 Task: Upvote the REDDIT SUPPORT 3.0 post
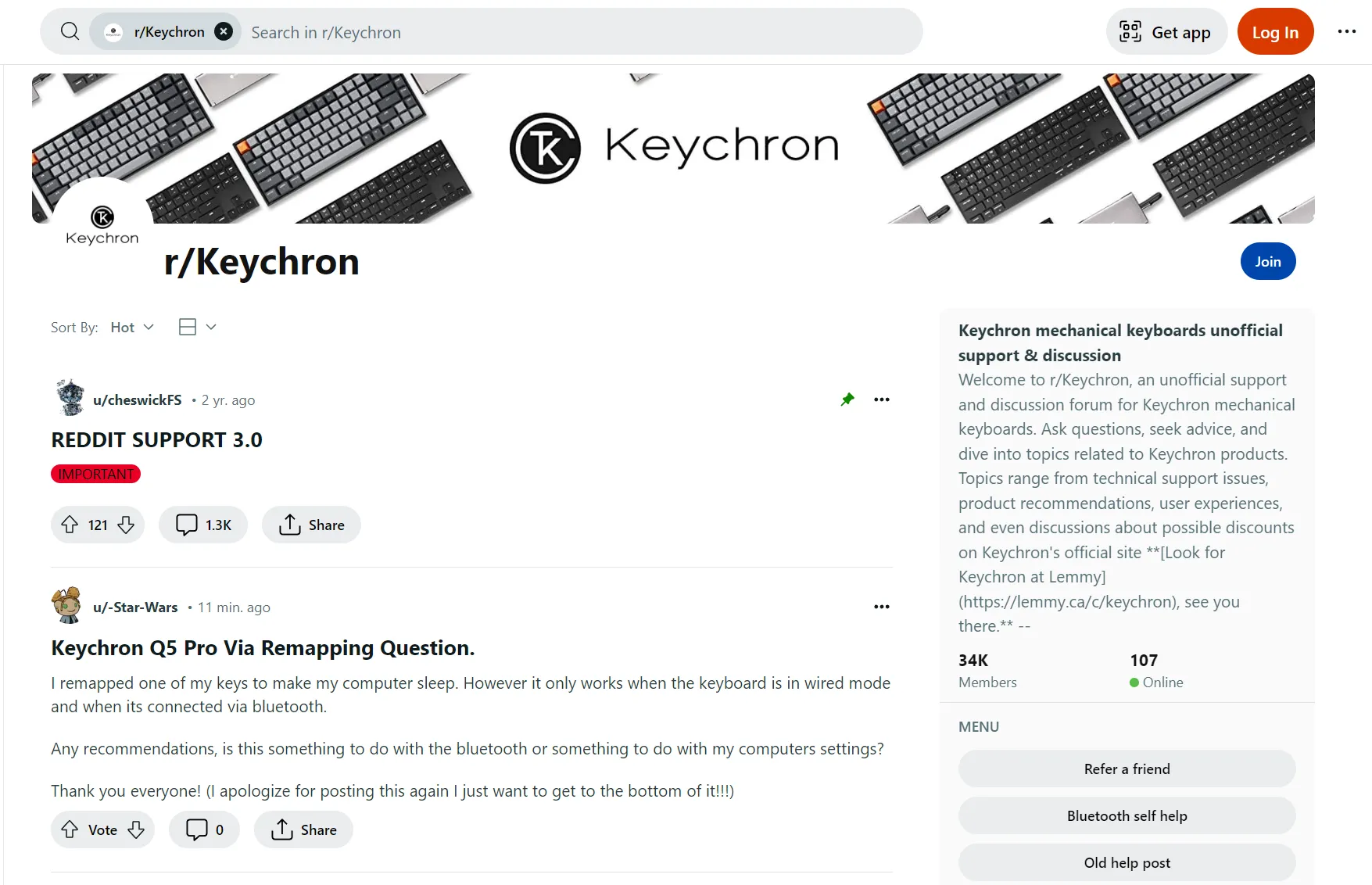[x=70, y=525]
